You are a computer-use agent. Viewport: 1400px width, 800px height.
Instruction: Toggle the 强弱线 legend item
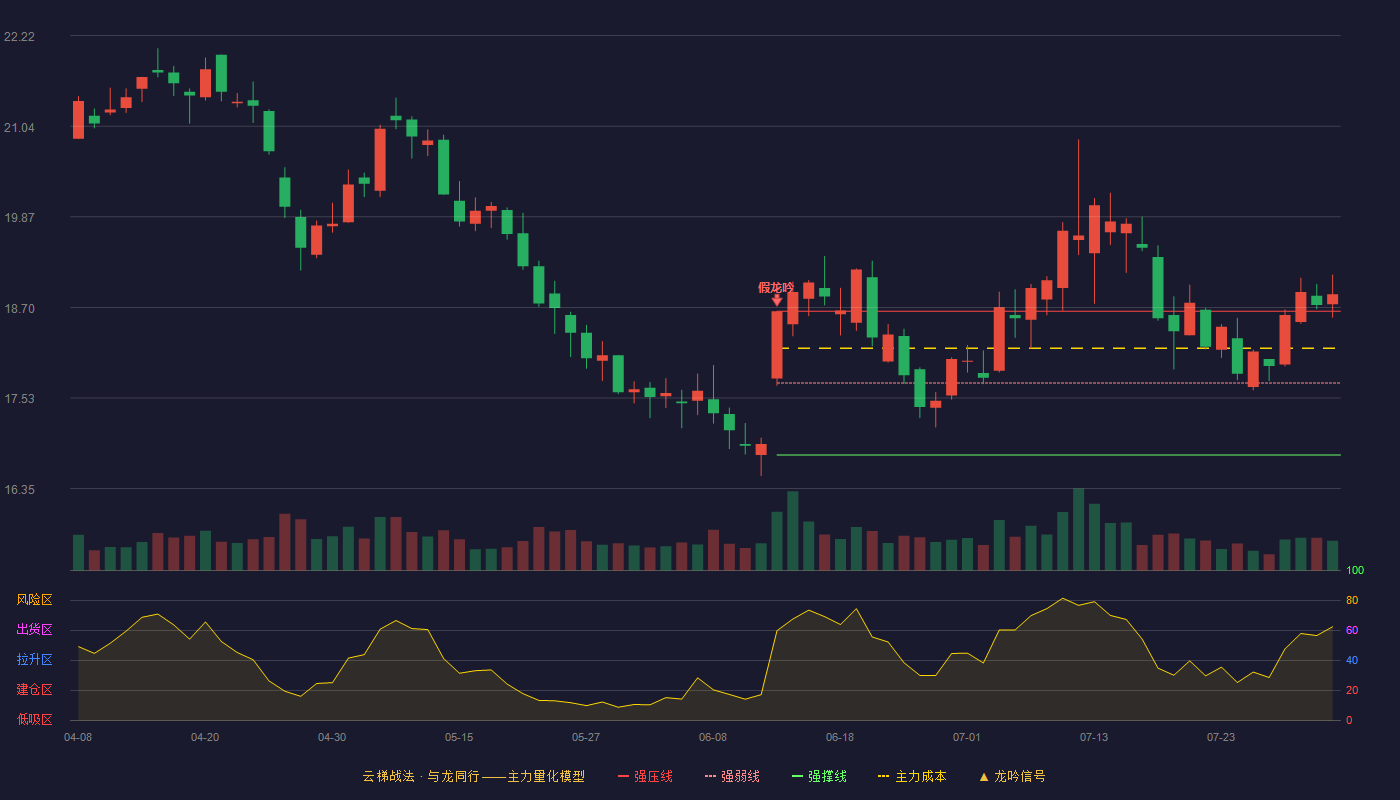(732, 776)
